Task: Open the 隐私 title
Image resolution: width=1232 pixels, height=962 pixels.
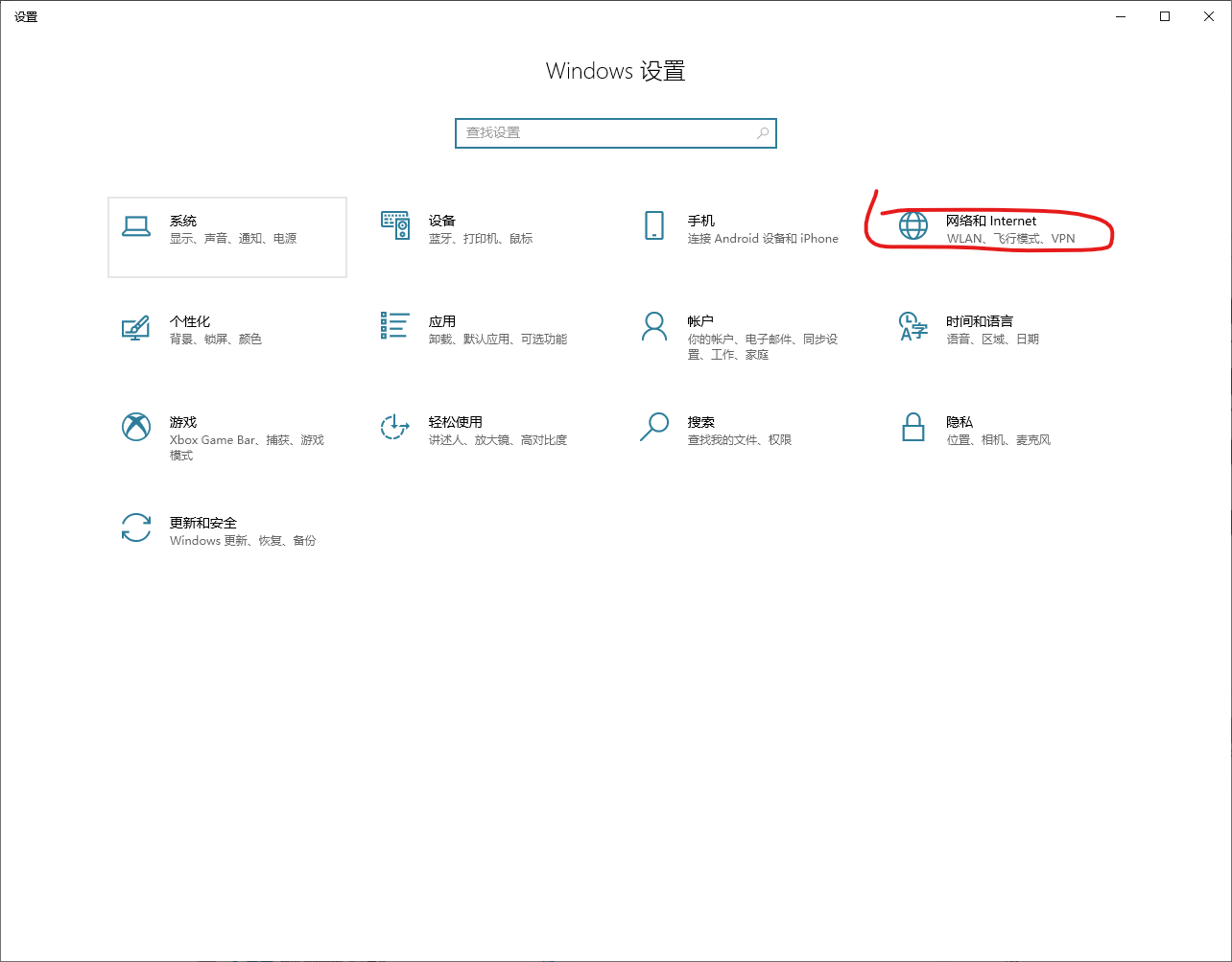Action: [x=960, y=422]
